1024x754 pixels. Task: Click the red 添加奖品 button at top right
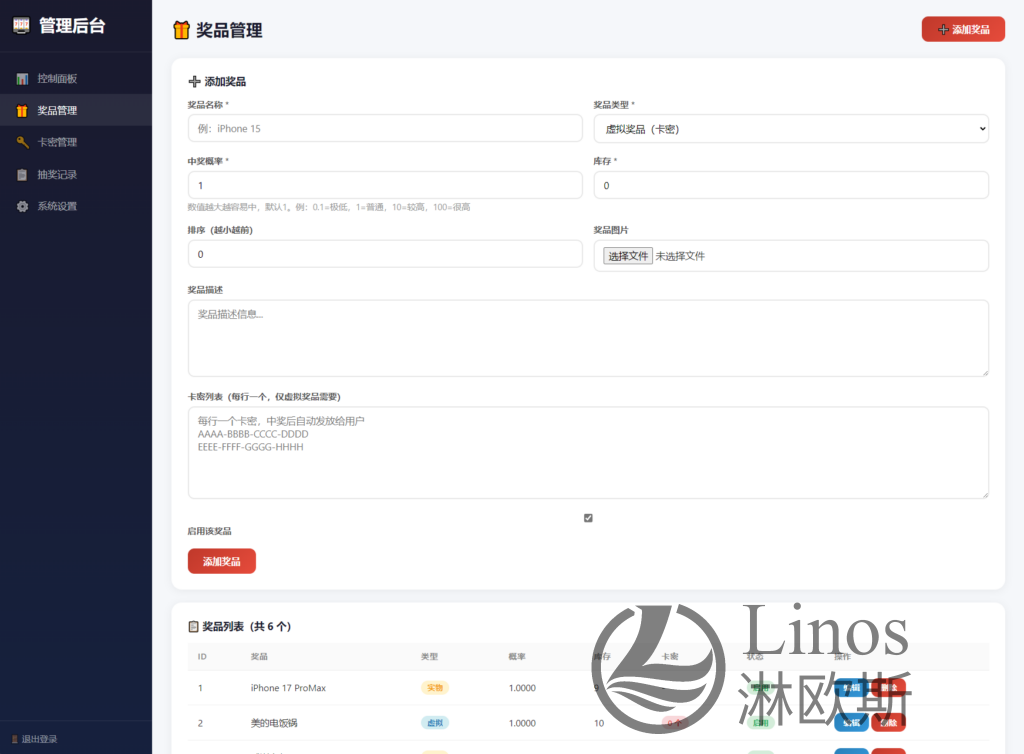point(963,29)
